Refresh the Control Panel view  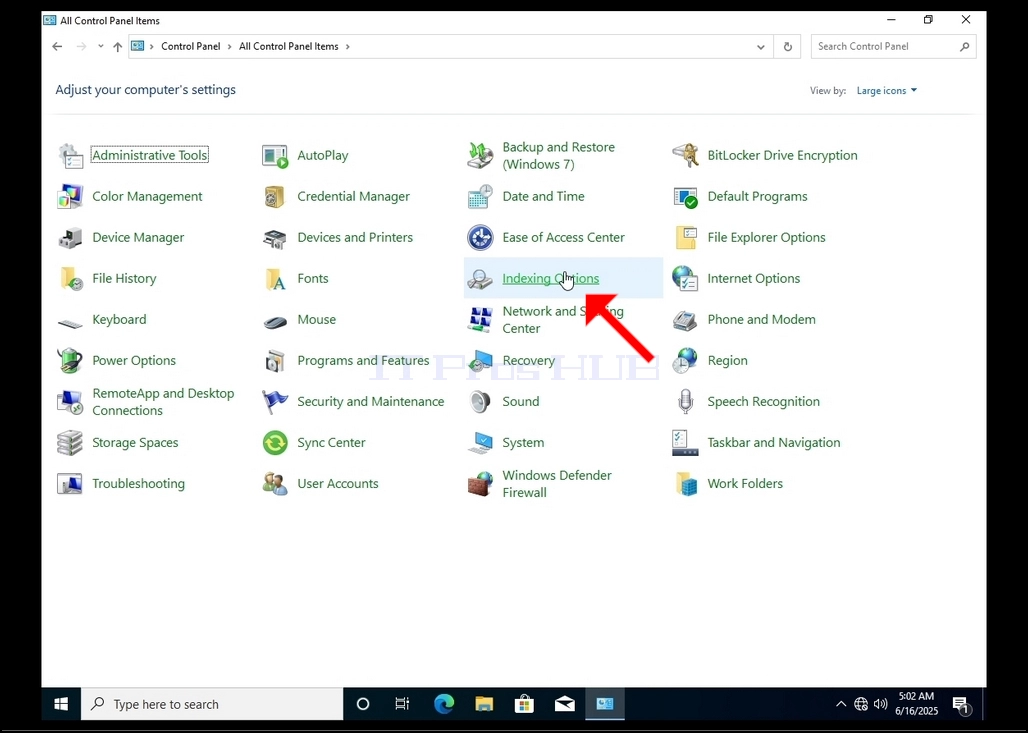[787, 47]
